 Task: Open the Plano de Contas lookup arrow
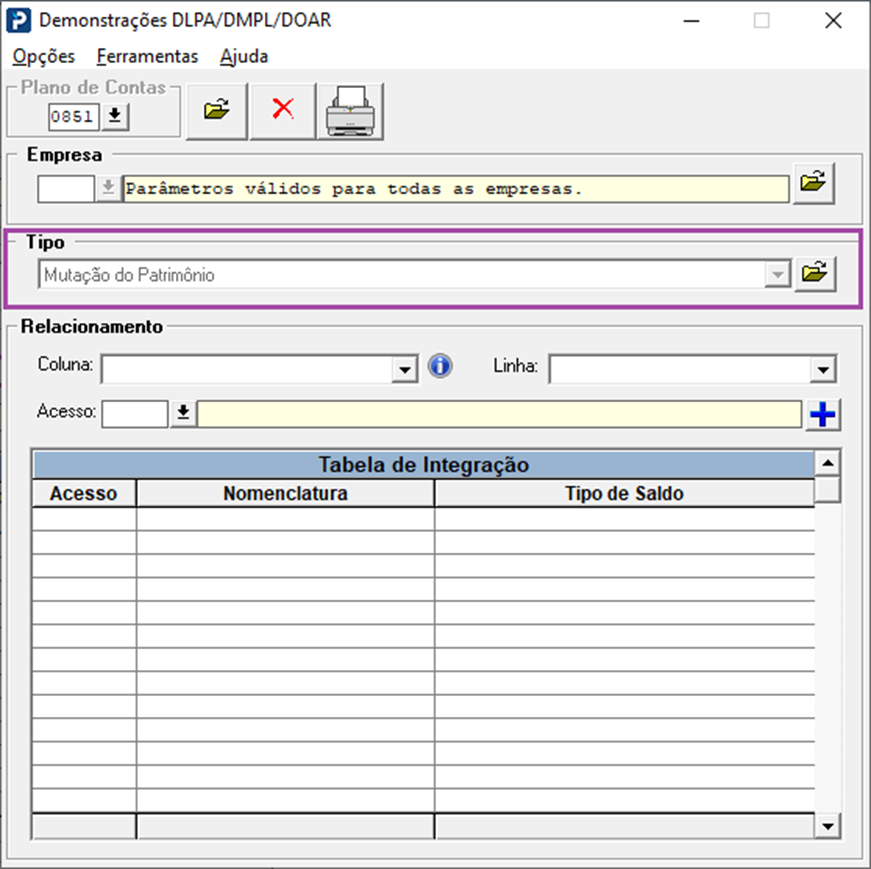(115, 116)
